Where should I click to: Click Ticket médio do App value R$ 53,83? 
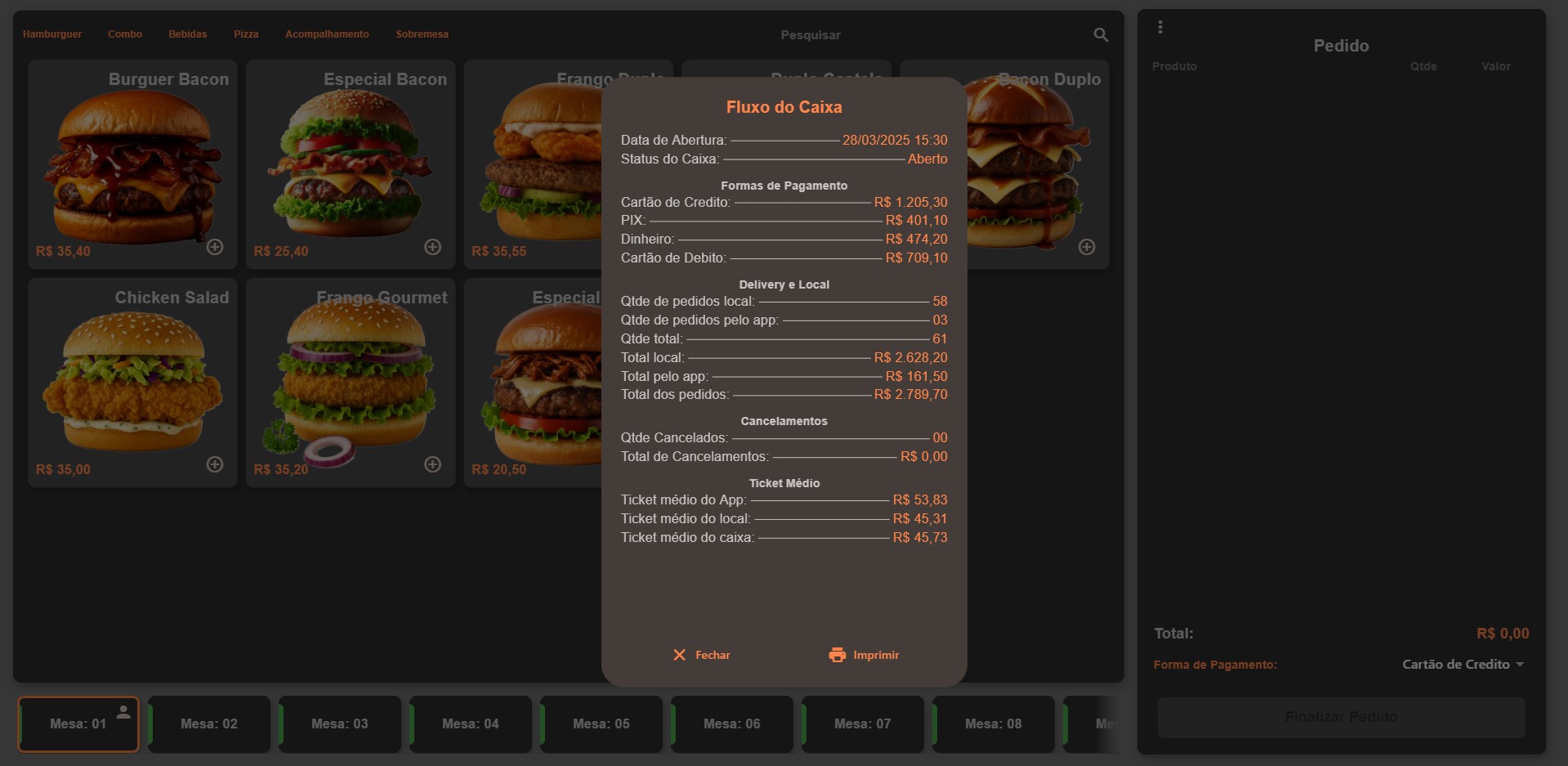point(920,499)
